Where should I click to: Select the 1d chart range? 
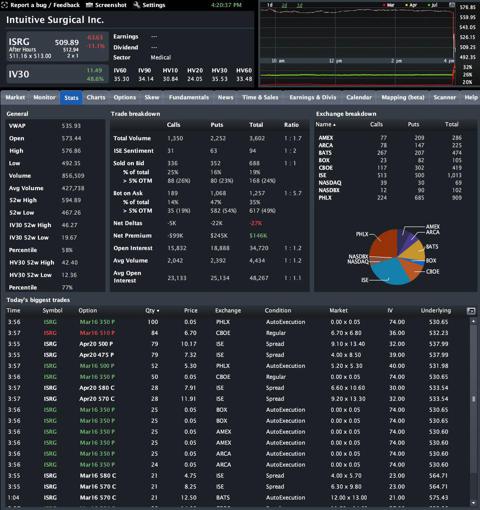pyautogui.click(x=270, y=5)
